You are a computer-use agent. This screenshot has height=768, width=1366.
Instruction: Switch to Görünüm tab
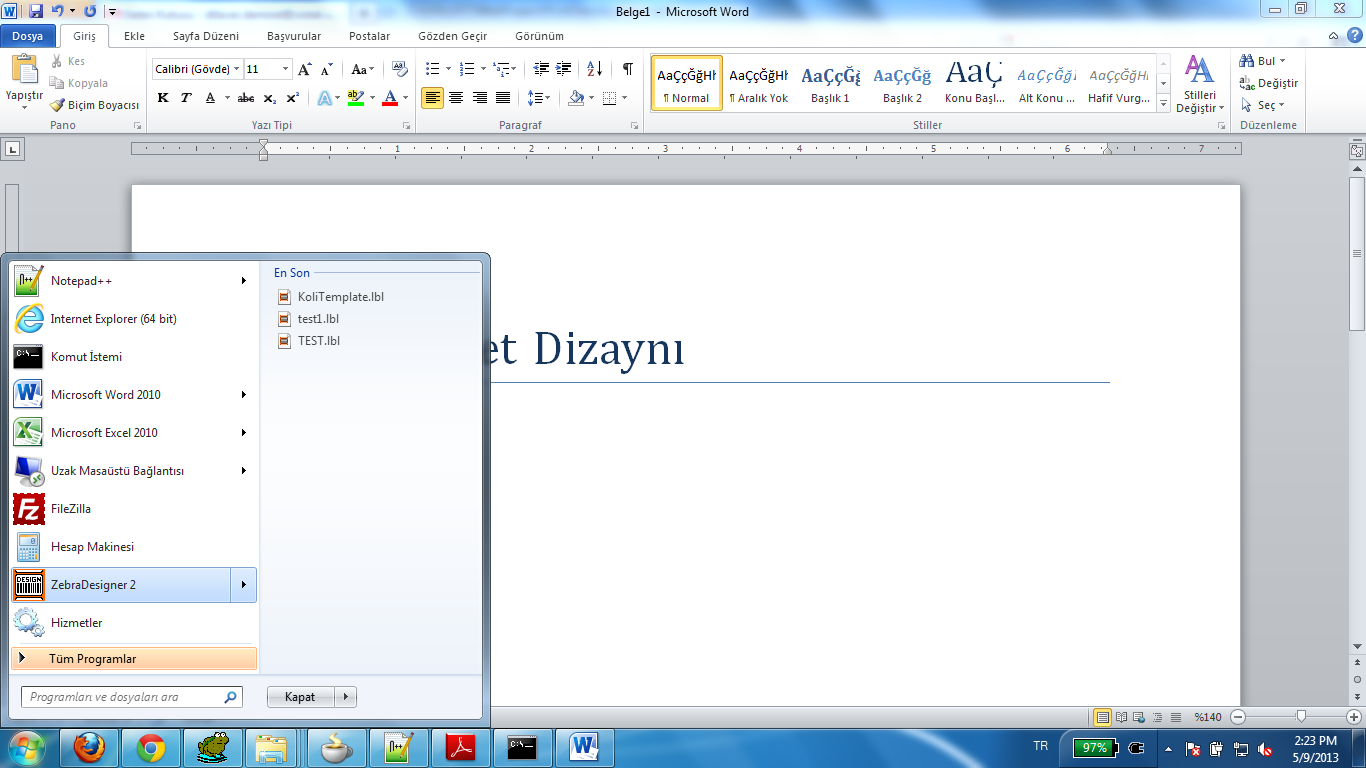click(x=539, y=36)
